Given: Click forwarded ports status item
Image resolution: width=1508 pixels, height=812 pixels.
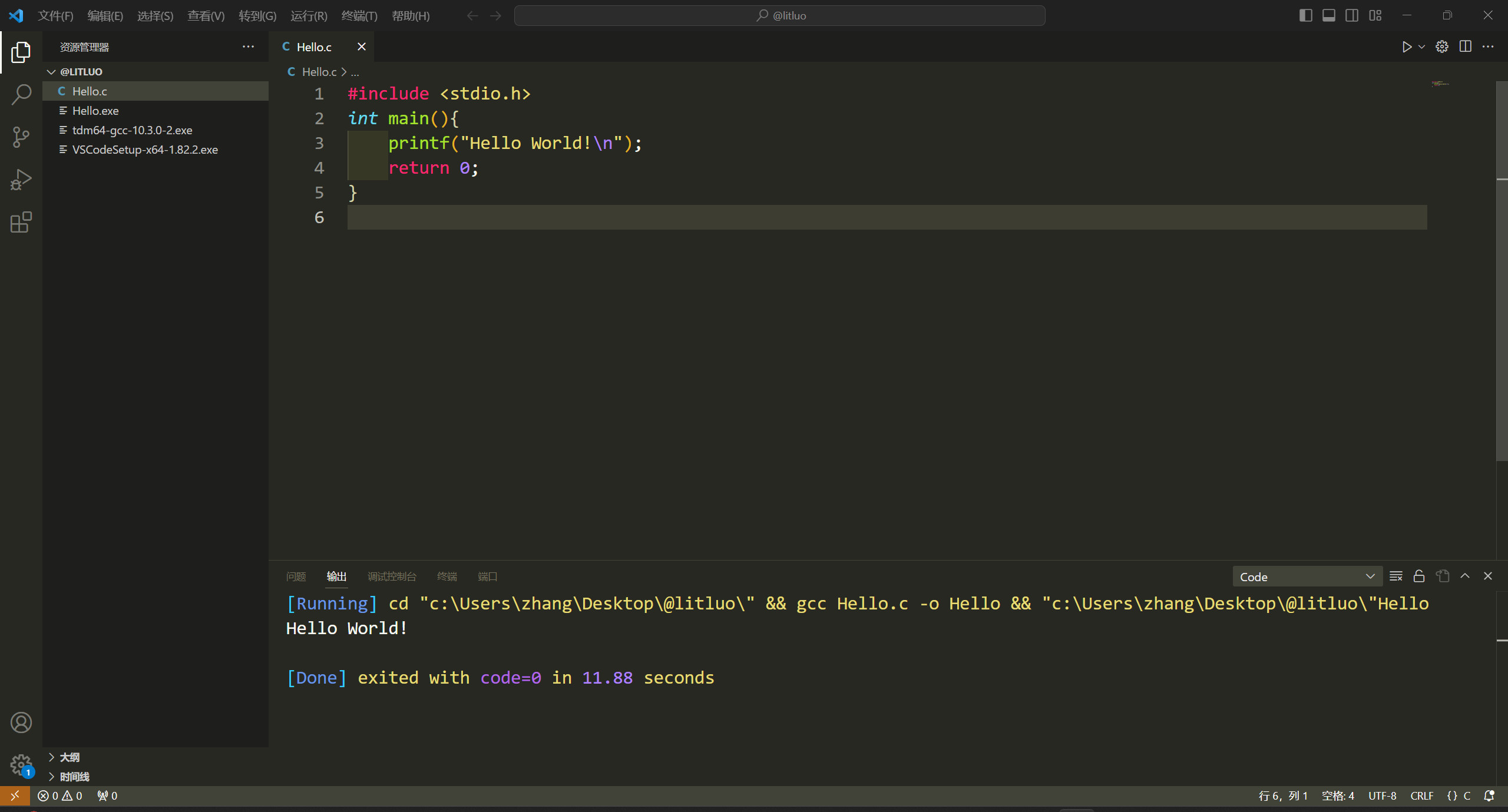Looking at the screenshot, I should [x=107, y=796].
